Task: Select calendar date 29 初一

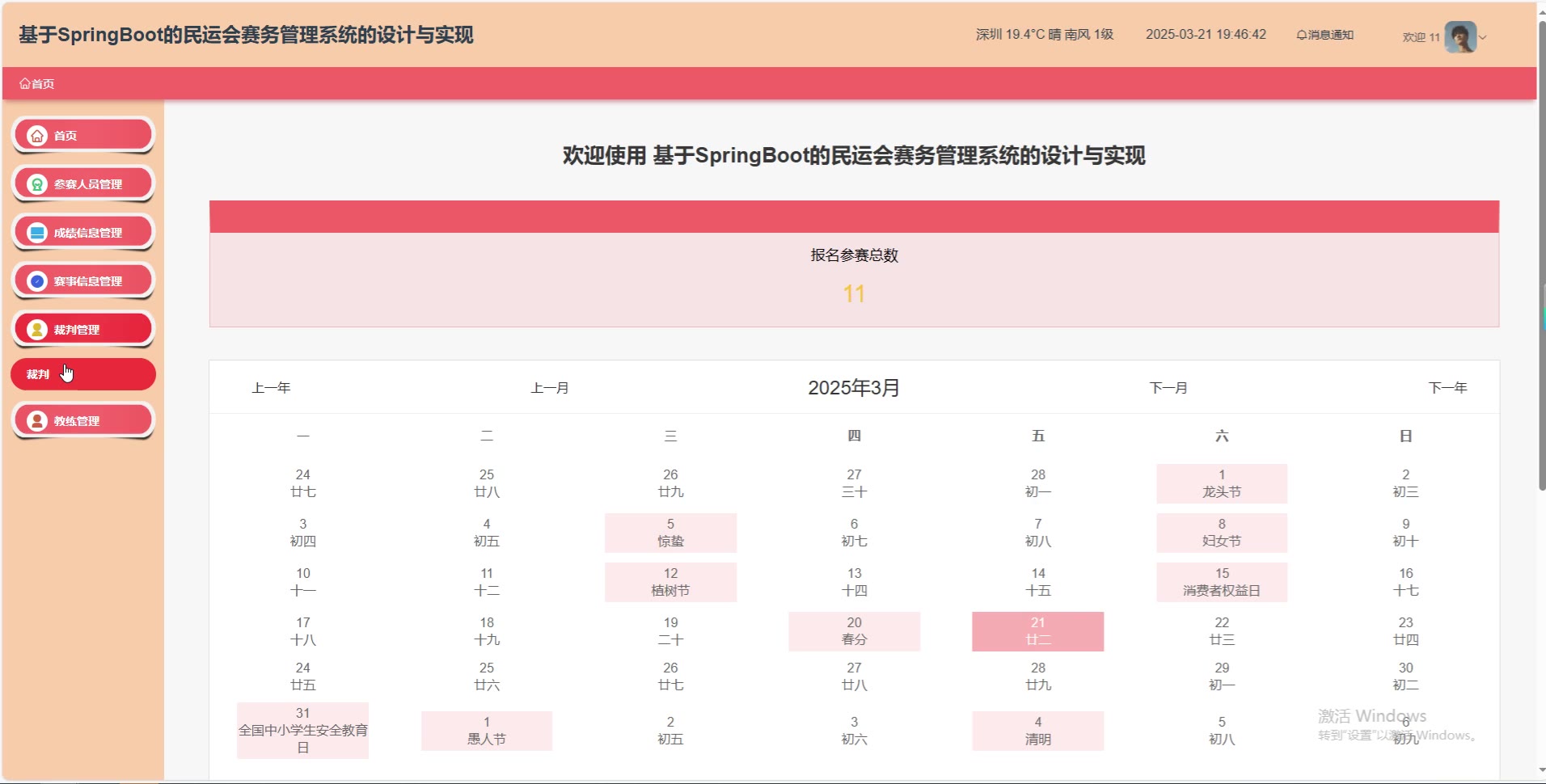Action: click(x=1222, y=677)
